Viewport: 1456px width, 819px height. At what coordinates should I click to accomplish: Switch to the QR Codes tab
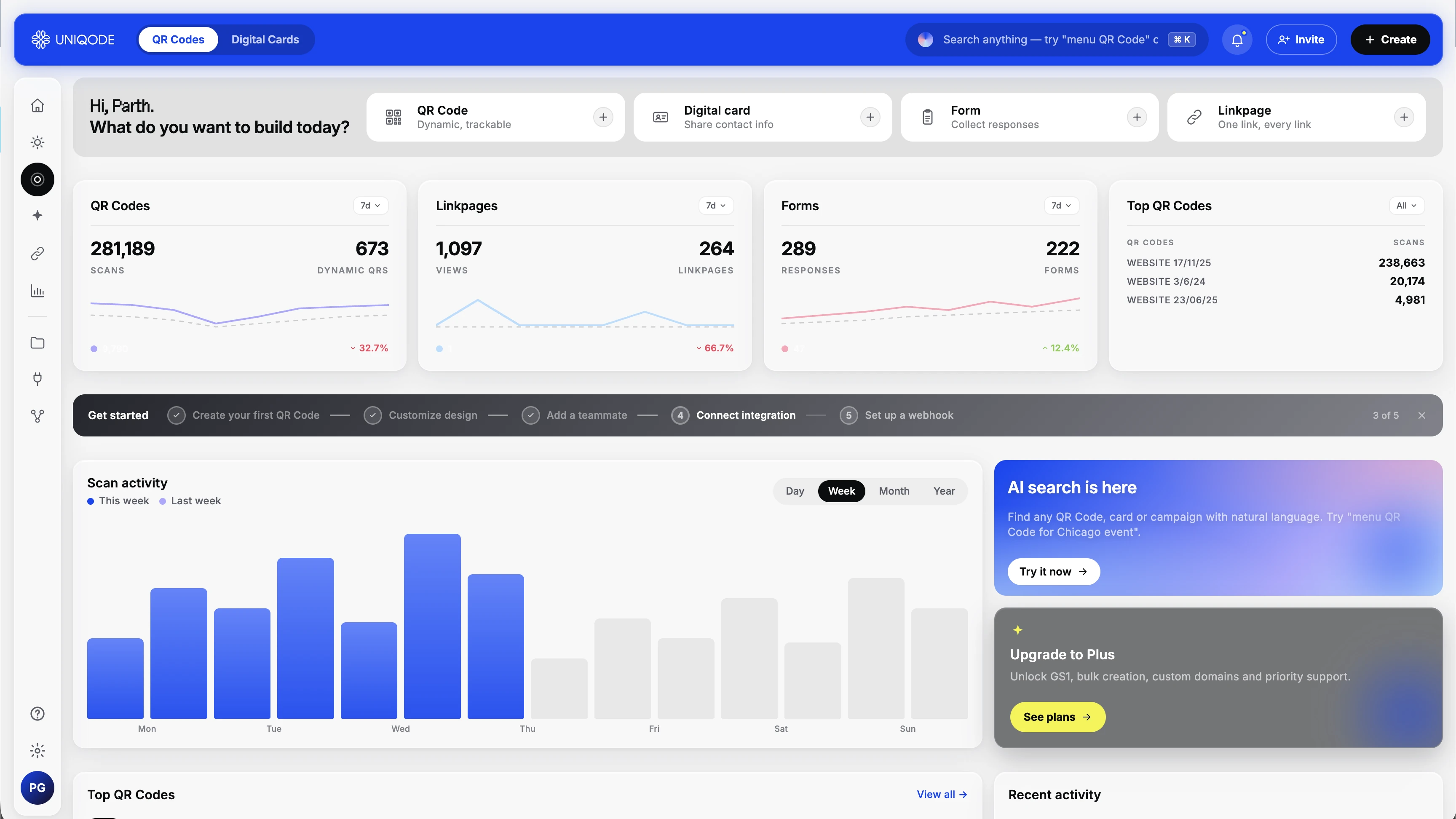[x=178, y=40]
